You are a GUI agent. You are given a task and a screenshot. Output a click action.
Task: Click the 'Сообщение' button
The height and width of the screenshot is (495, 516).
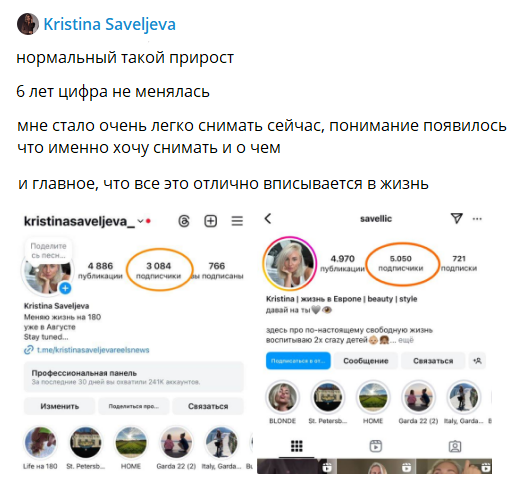(x=366, y=361)
